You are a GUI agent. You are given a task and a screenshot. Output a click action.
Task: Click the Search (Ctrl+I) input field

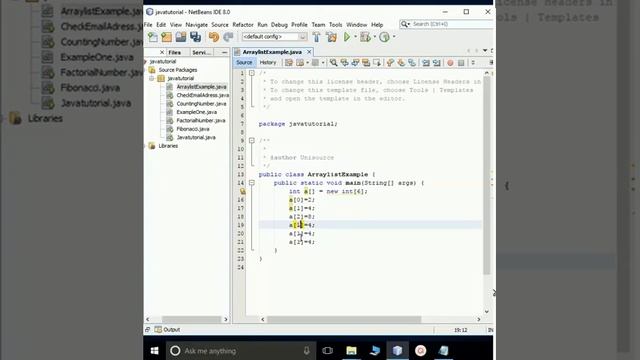(447, 24)
